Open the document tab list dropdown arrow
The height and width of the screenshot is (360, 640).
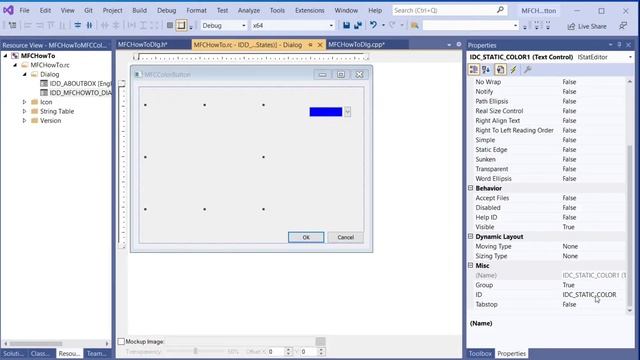449,44
